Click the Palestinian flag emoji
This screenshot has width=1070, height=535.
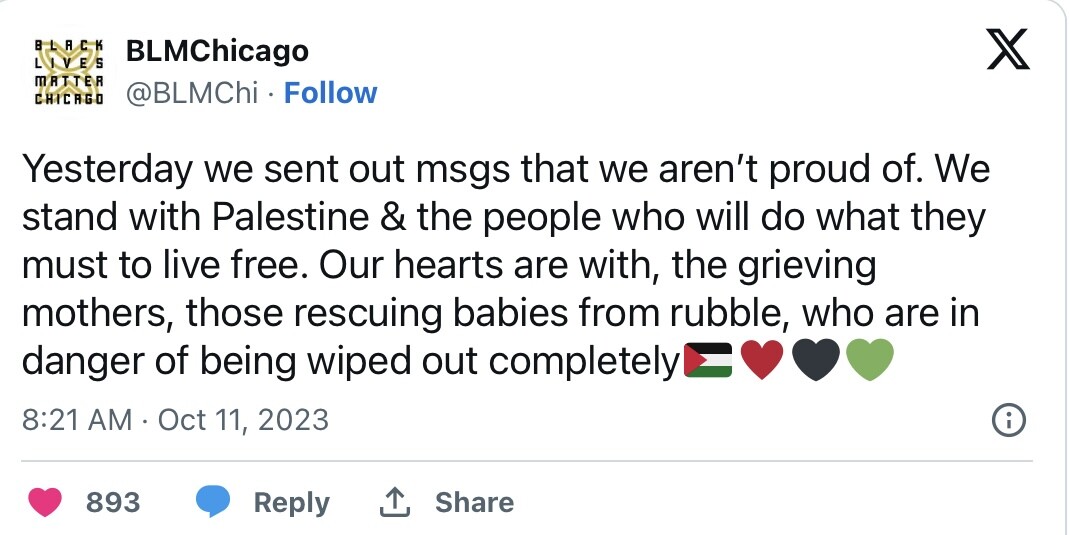708,361
